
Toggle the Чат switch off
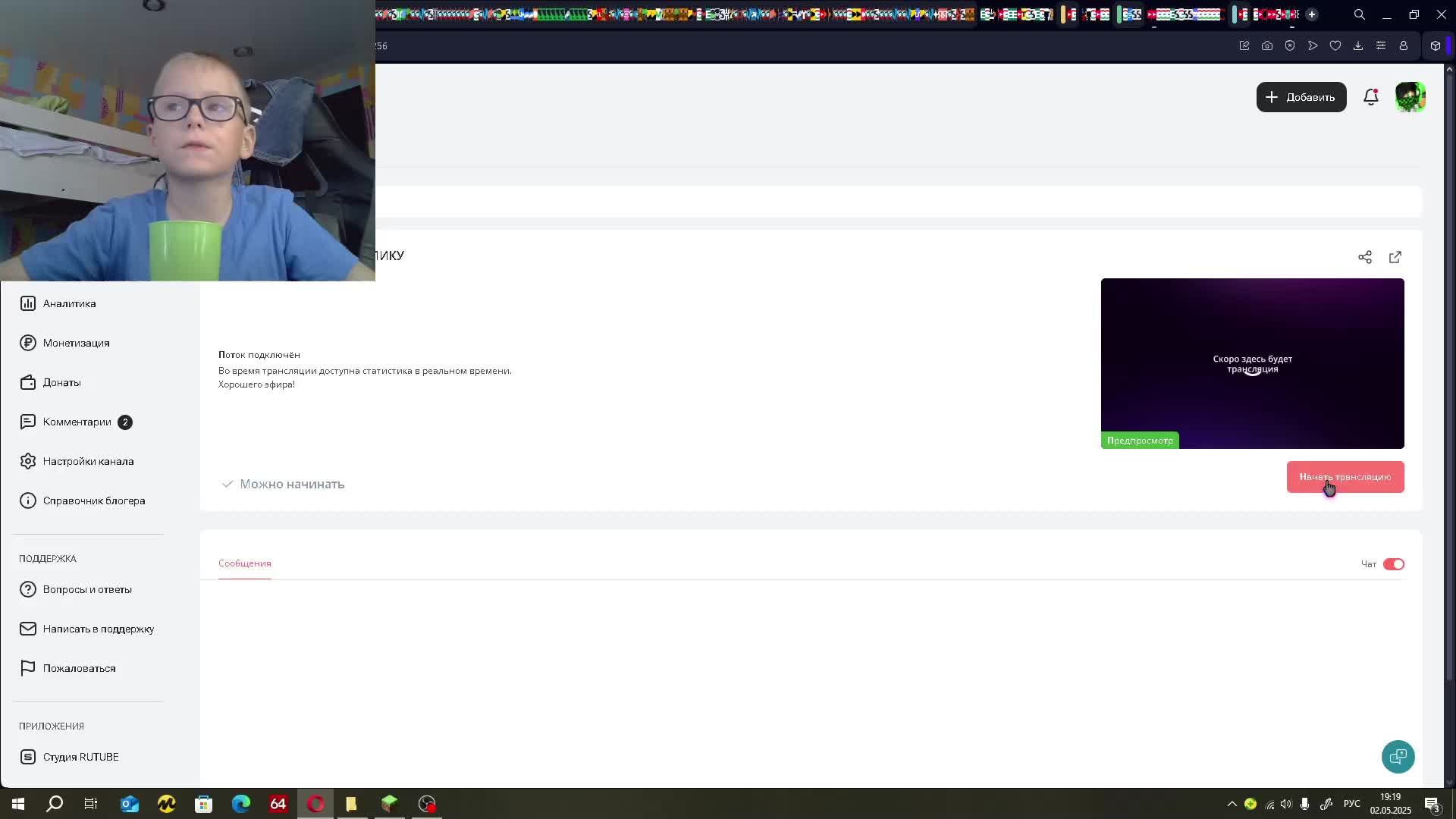click(x=1393, y=564)
